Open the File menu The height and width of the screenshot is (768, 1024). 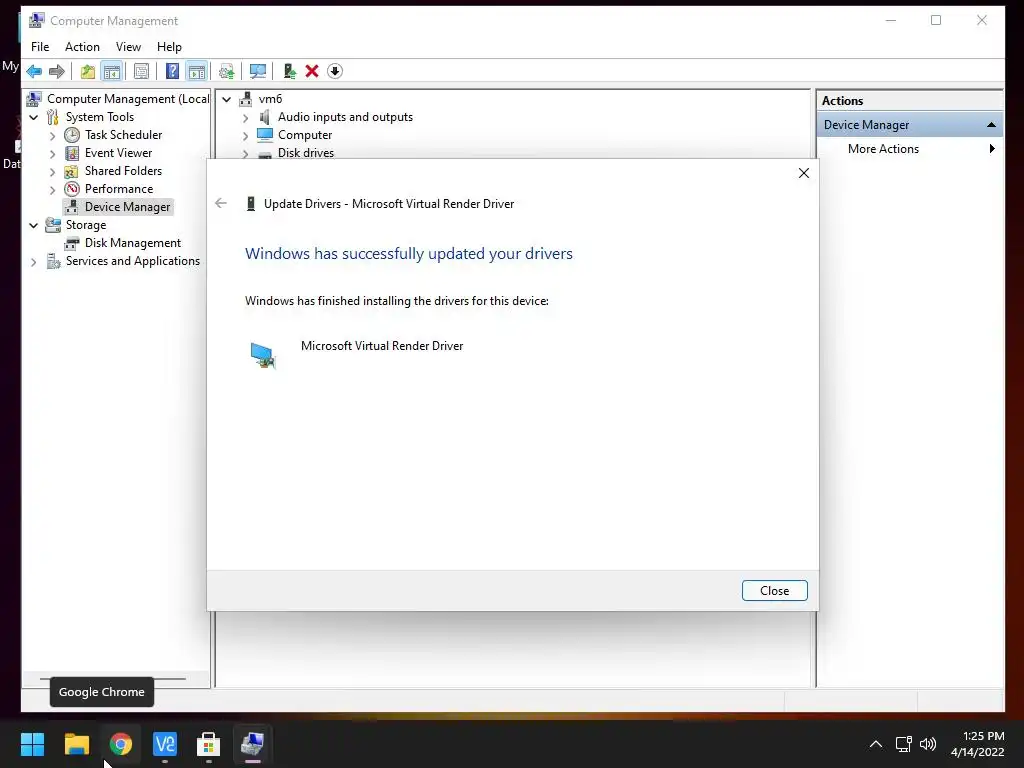pos(40,47)
